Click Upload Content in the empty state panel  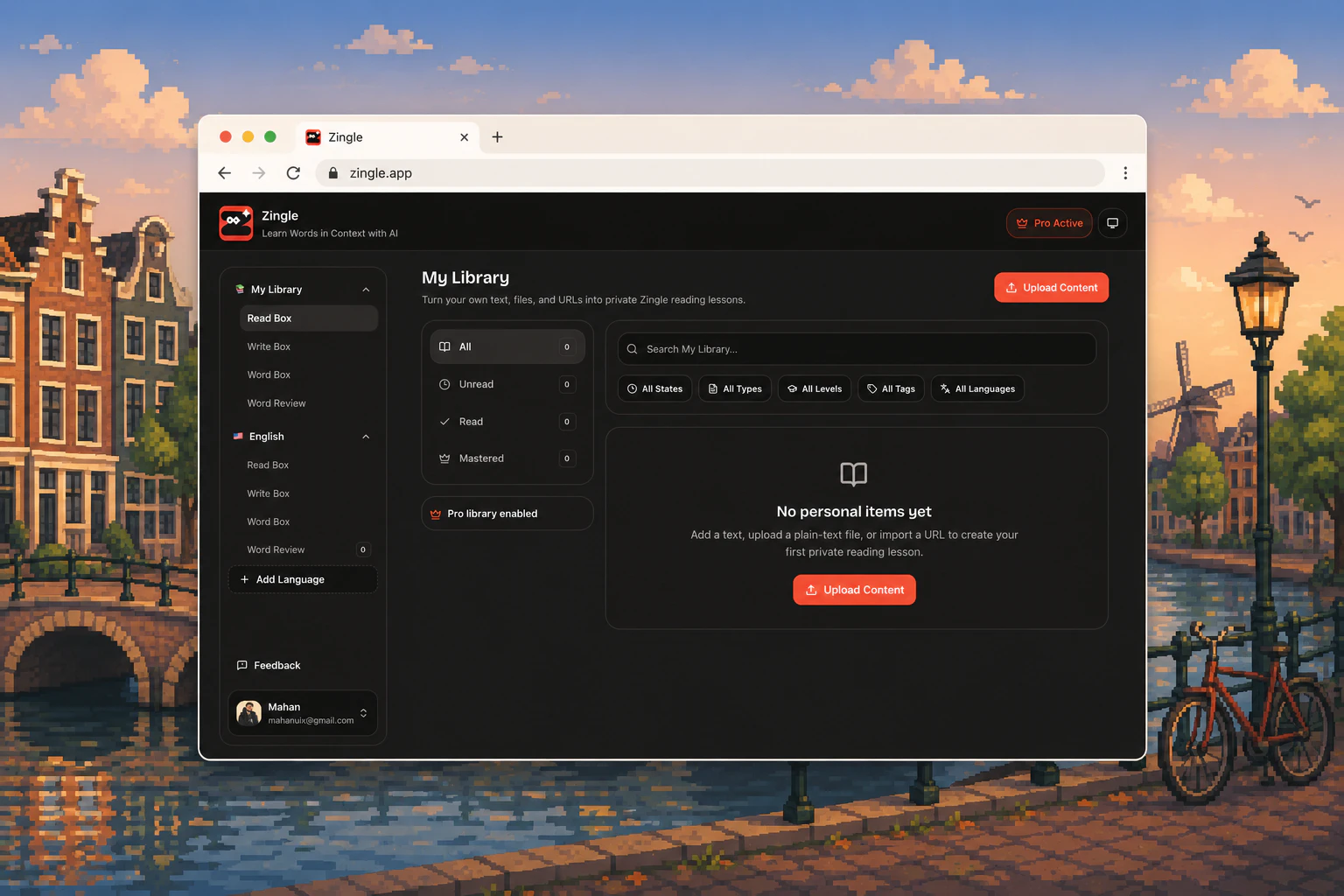[x=854, y=590]
